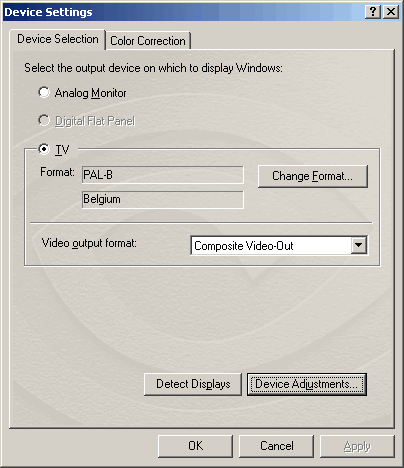Close the Device Settings dialog
404x468 pixels.
click(391, 12)
